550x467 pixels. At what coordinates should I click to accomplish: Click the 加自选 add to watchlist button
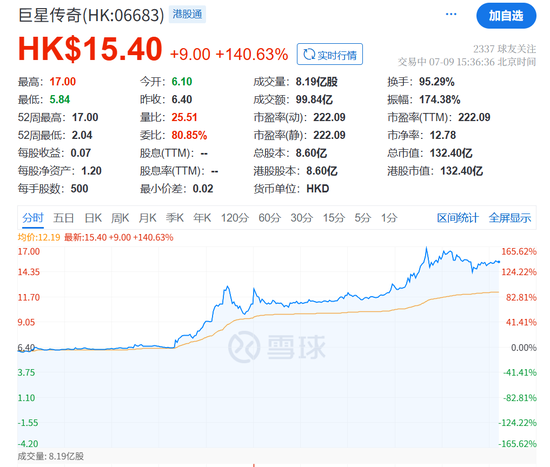[506, 16]
